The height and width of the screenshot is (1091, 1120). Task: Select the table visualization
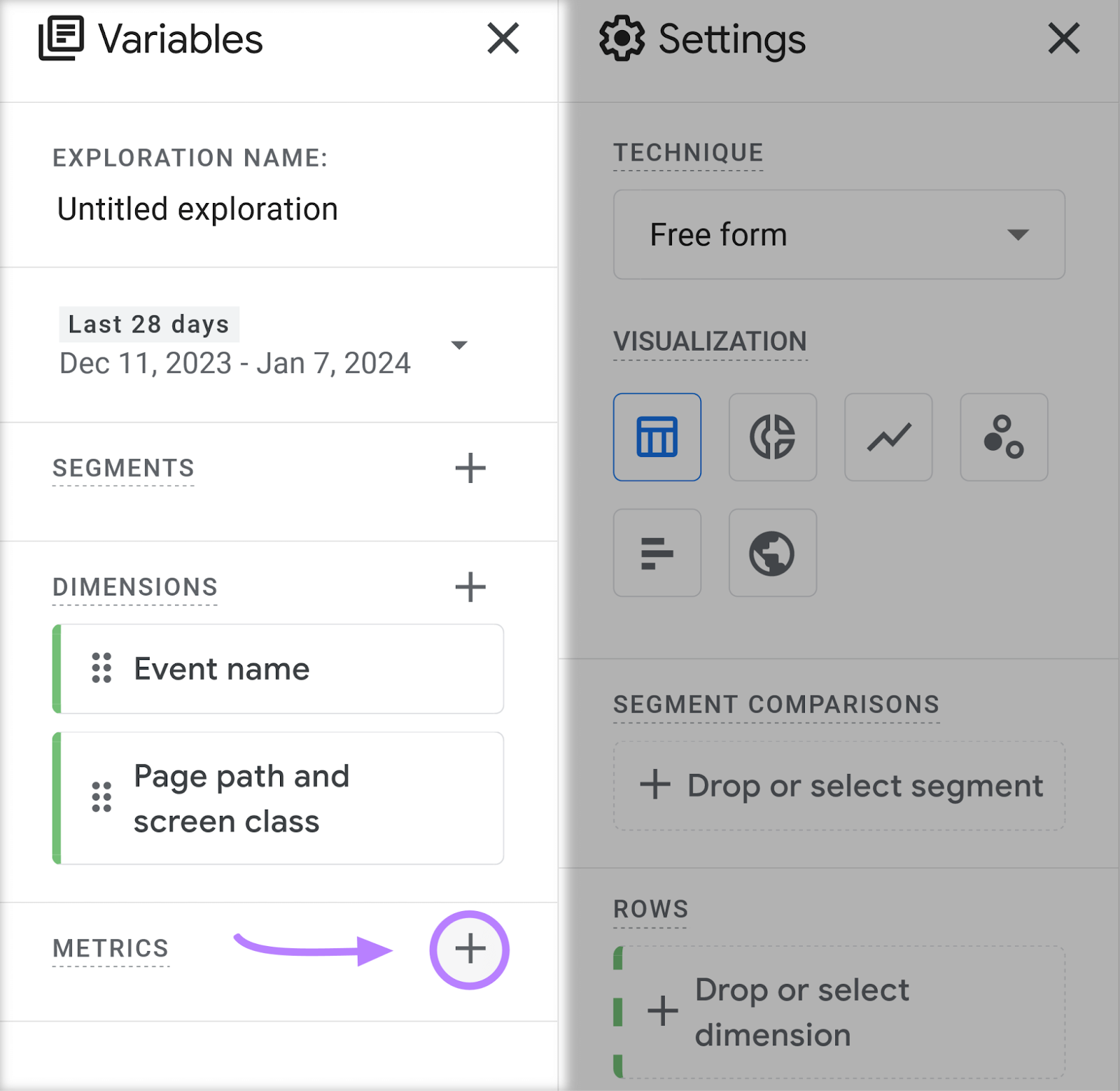click(x=657, y=437)
